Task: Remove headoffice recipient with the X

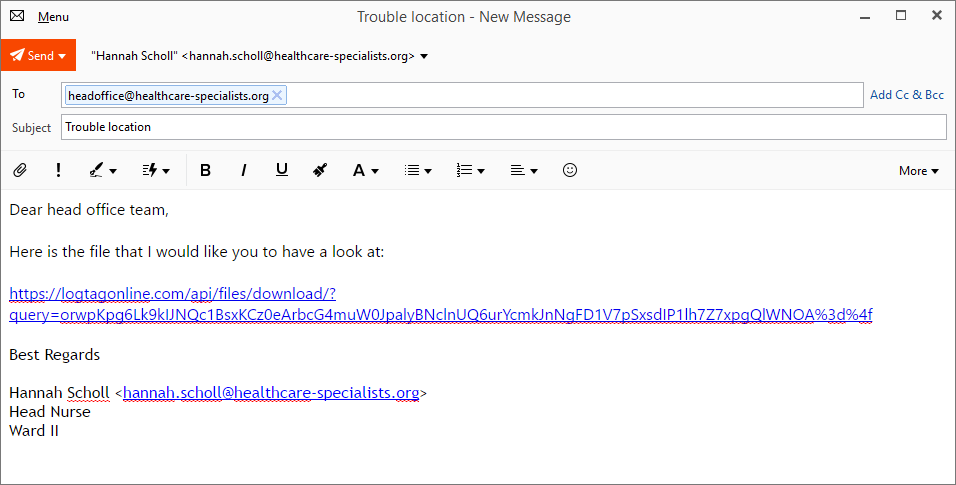Action: pos(277,95)
